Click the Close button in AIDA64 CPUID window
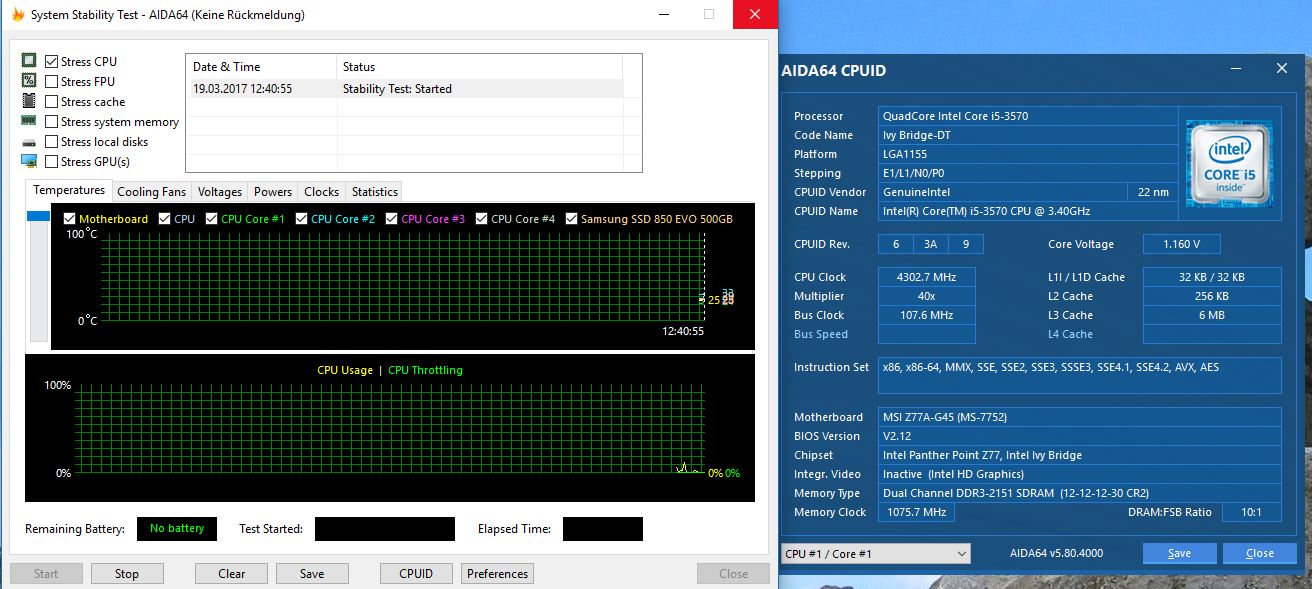1312x589 pixels. coord(1260,554)
